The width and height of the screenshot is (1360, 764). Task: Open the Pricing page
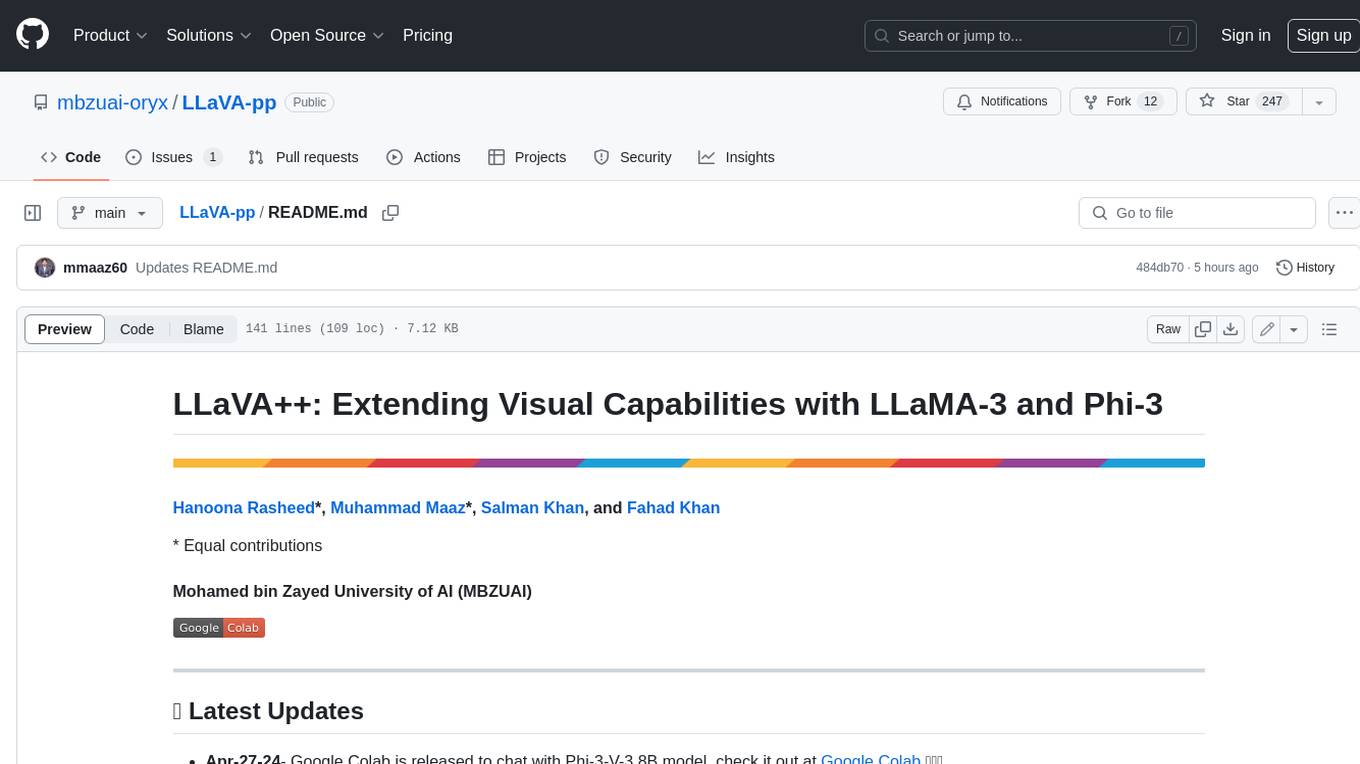click(x=427, y=35)
